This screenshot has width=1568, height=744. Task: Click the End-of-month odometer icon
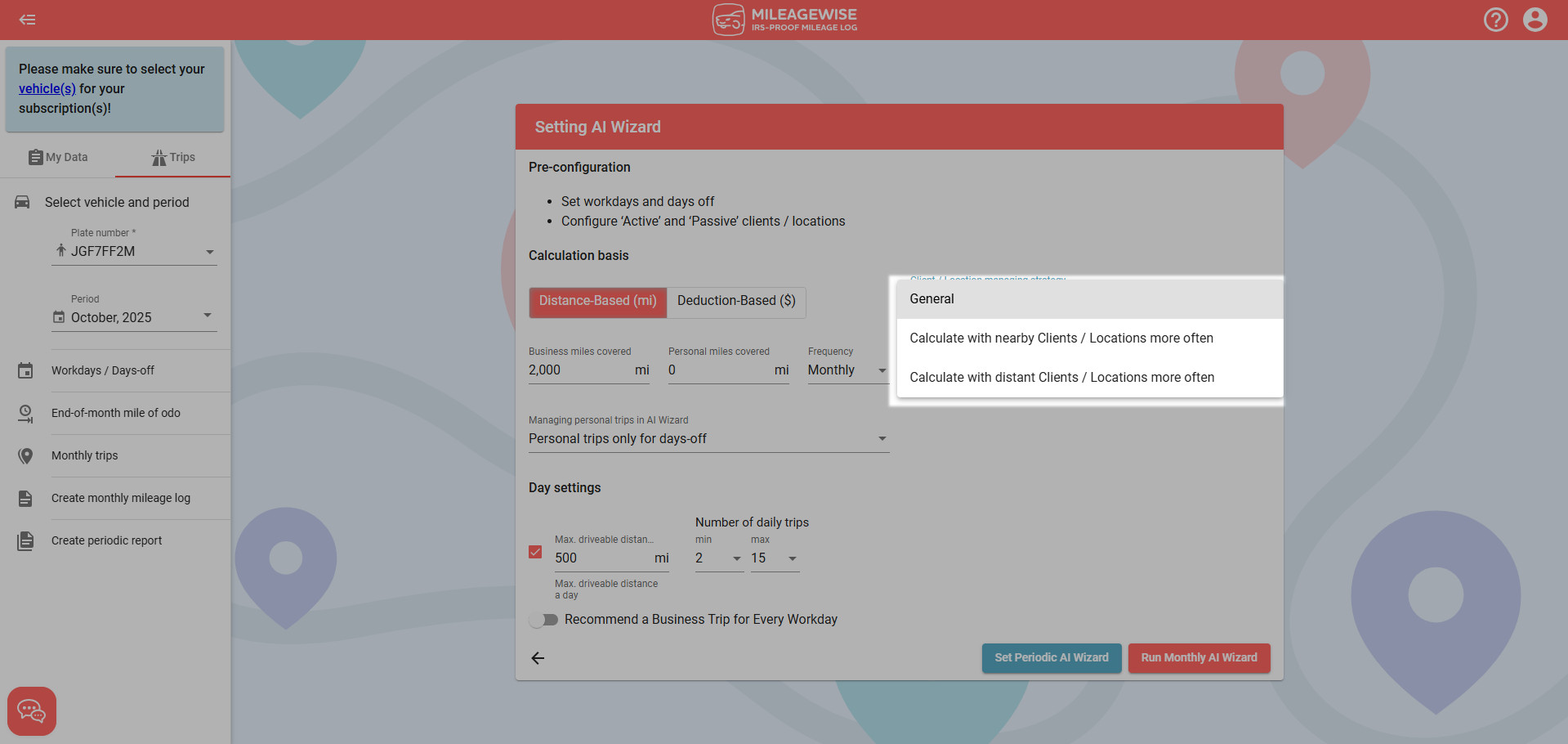pos(25,414)
